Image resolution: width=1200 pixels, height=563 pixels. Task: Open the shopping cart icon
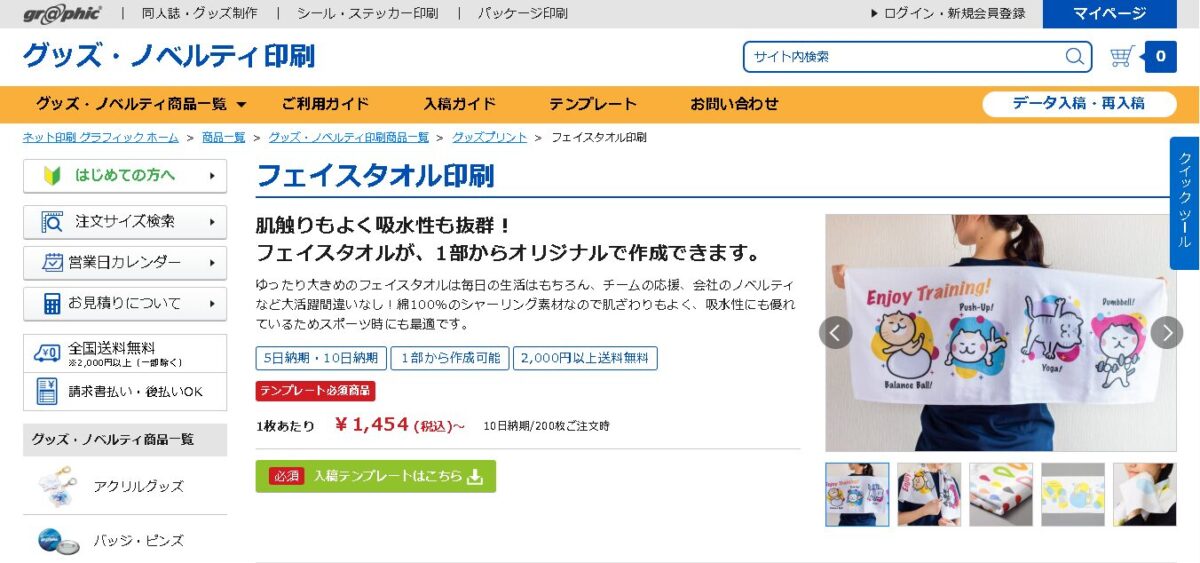click(x=1122, y=57)
